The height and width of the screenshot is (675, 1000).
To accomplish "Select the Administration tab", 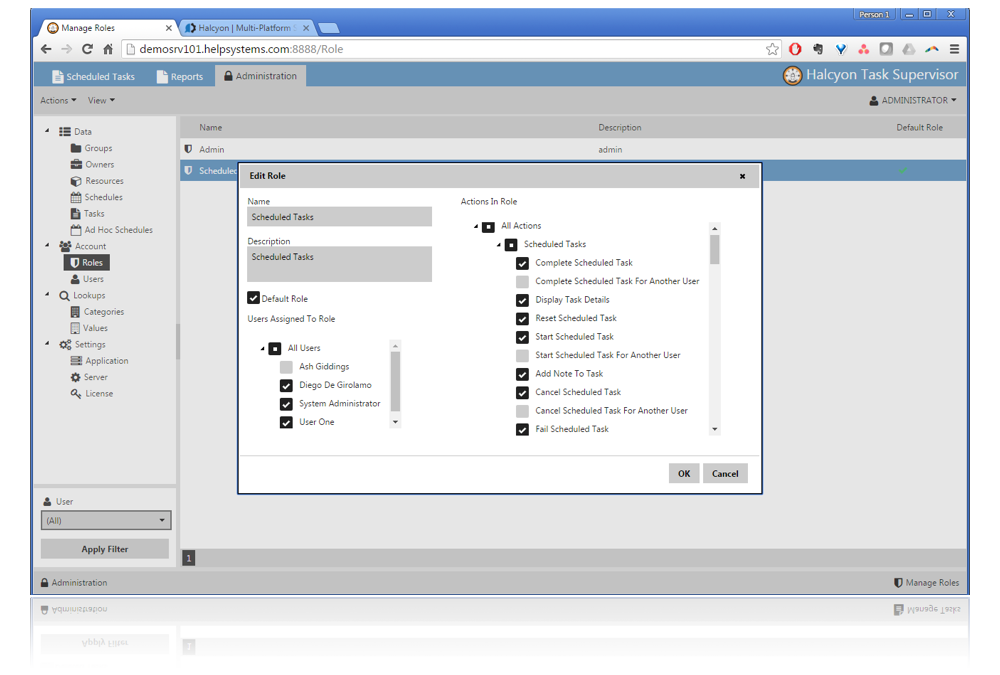I will point(260,76).
